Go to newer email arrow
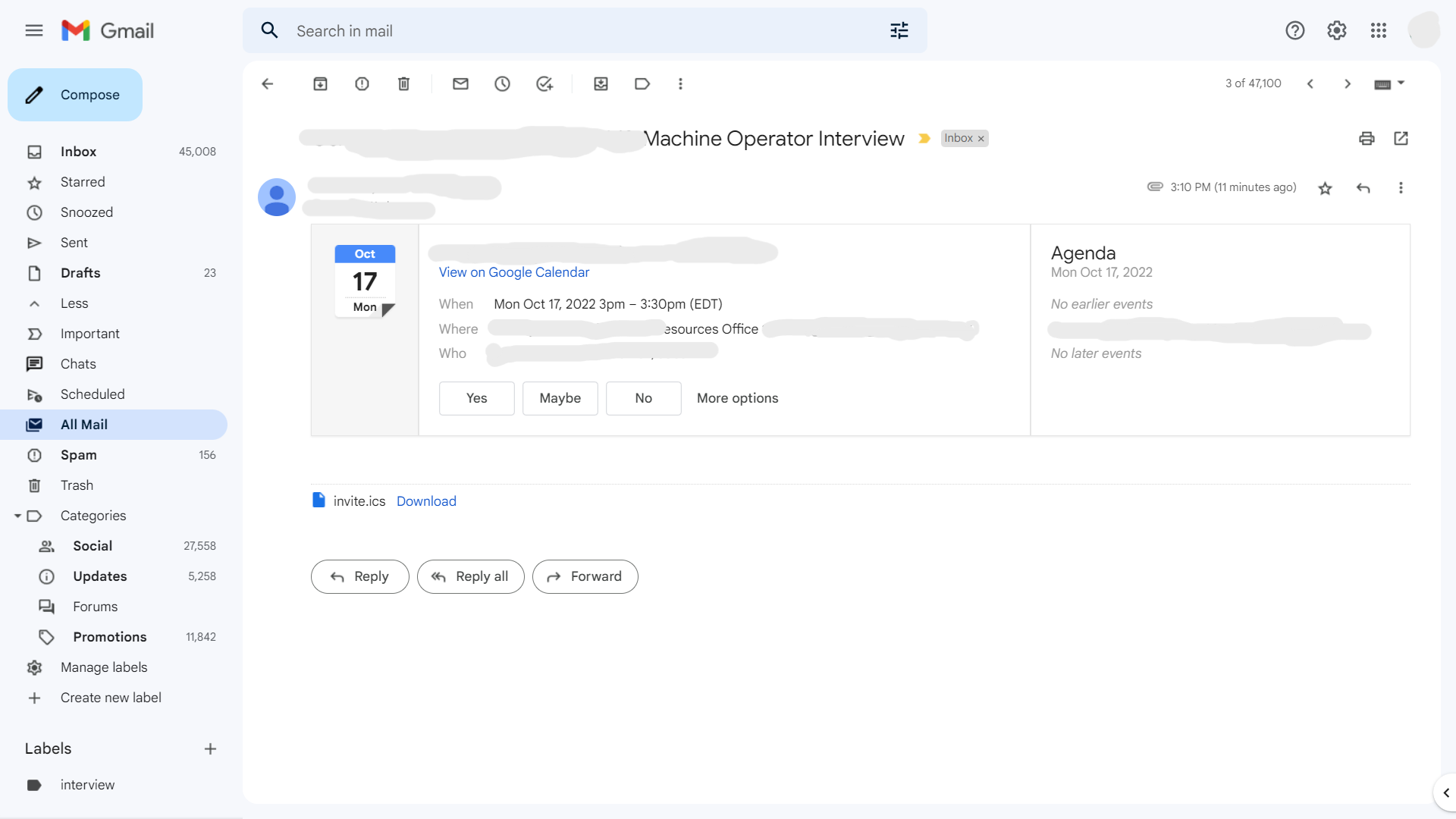The height and width of the screenshot is (819, 1456). [1310, 83]
